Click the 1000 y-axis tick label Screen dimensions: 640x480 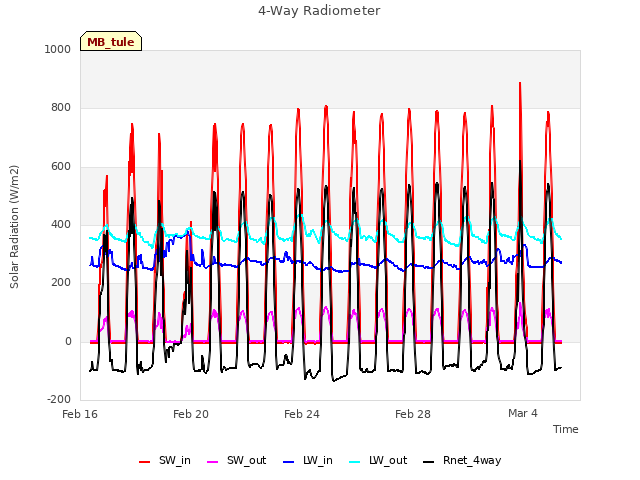(x=58, y=49)
